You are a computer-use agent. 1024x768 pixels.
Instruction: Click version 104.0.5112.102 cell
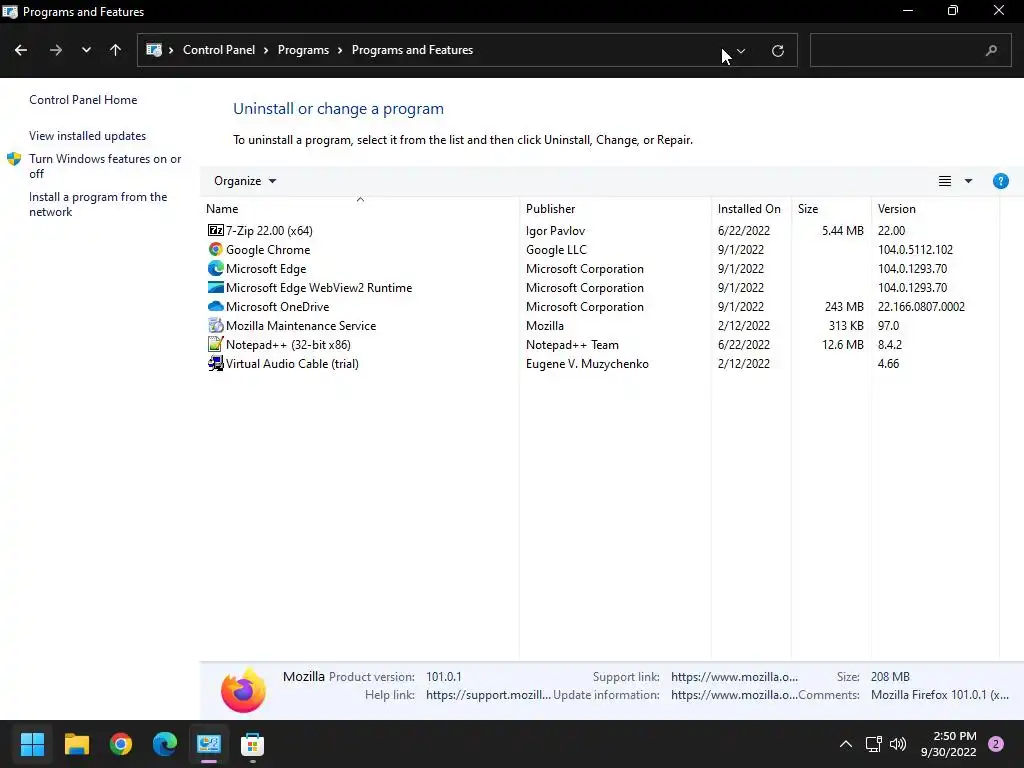(x=915, y=249)
